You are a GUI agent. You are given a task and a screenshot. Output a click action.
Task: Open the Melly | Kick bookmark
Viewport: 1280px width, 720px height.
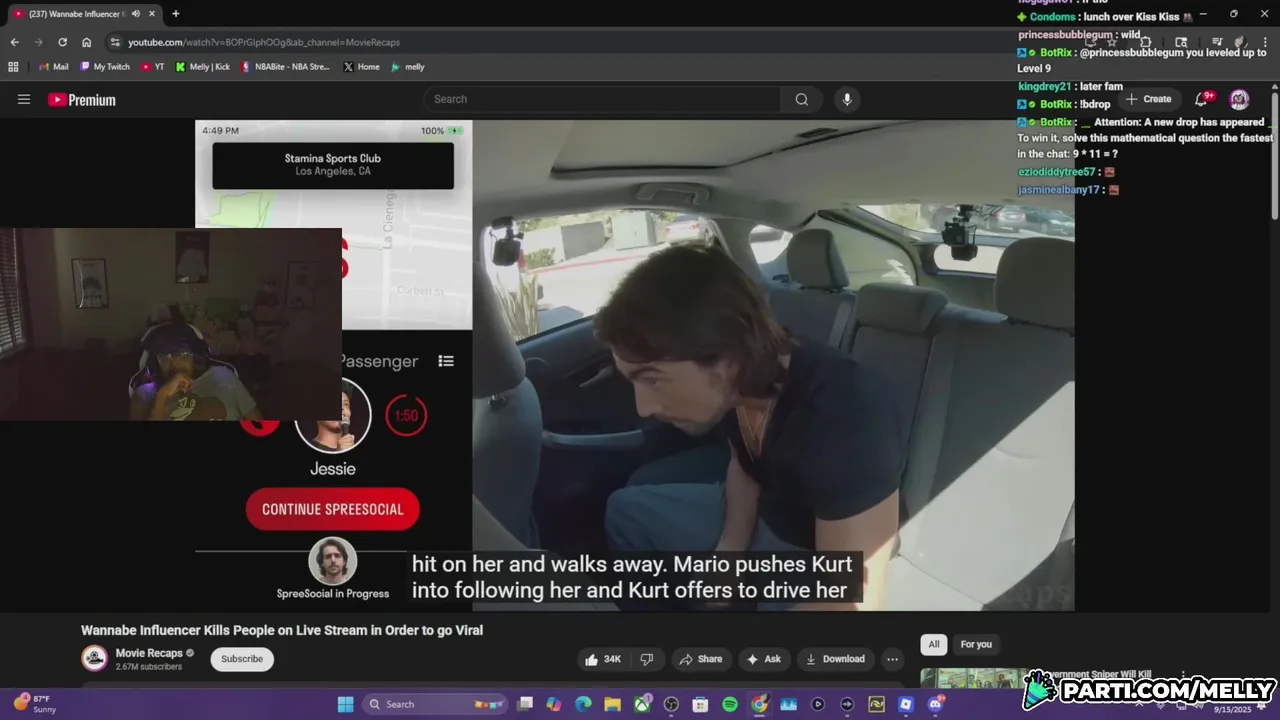pos(203,67)
